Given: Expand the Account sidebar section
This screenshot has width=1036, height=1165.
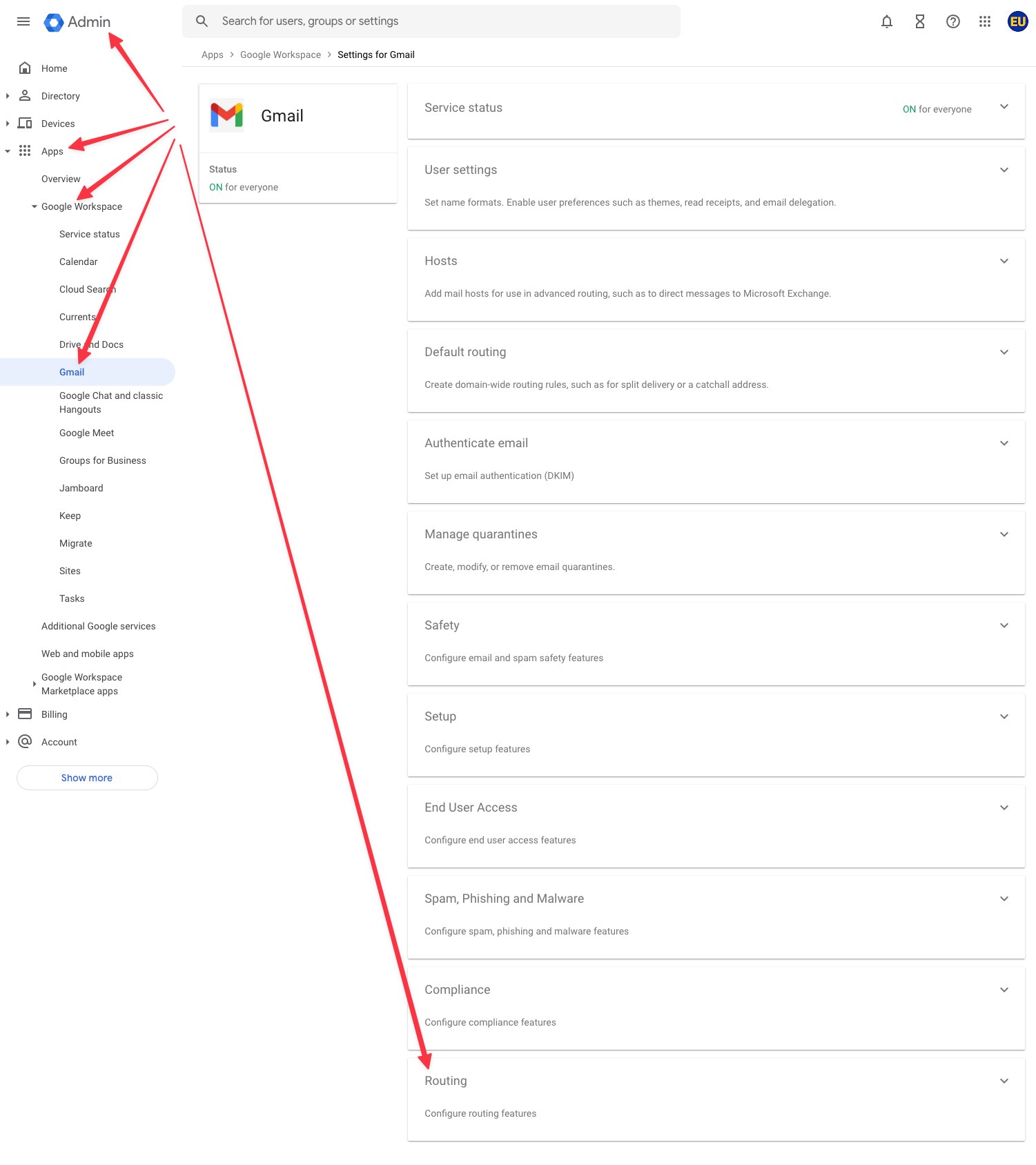Looking at the screenshot, I should point(8,742).
